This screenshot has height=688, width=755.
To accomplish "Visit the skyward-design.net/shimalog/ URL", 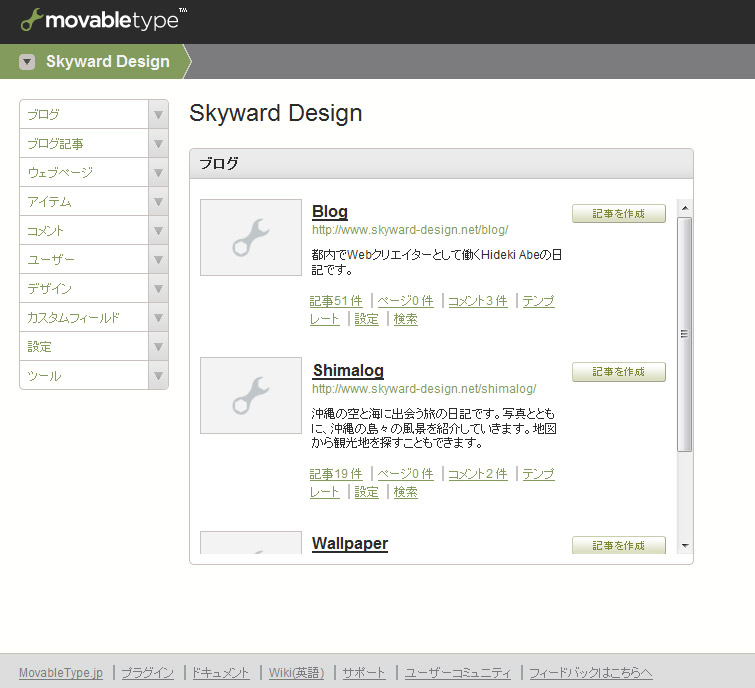I will 424,389.
